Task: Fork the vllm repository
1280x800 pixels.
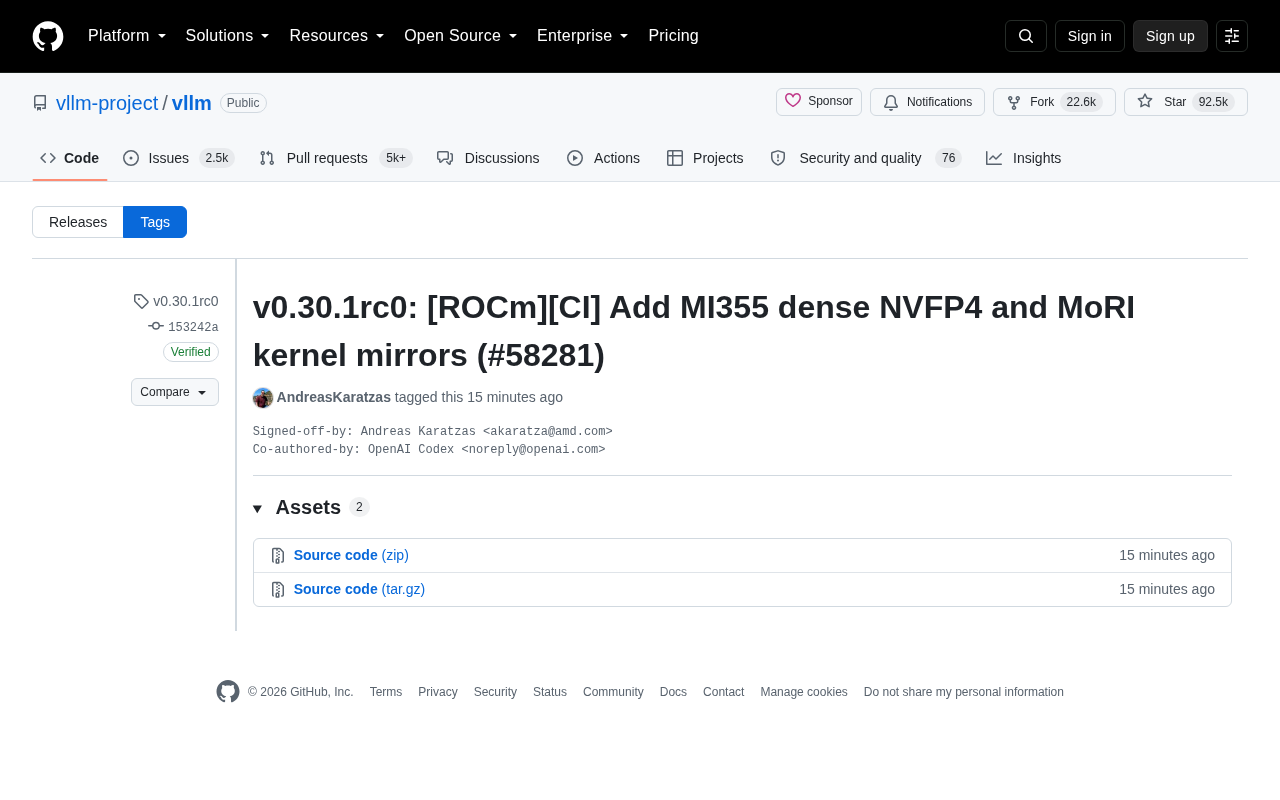Action: [x=1054, y=102]
